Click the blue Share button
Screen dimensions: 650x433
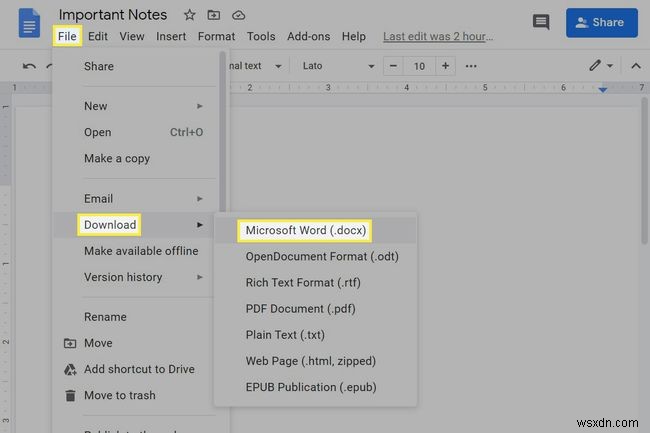601,22
